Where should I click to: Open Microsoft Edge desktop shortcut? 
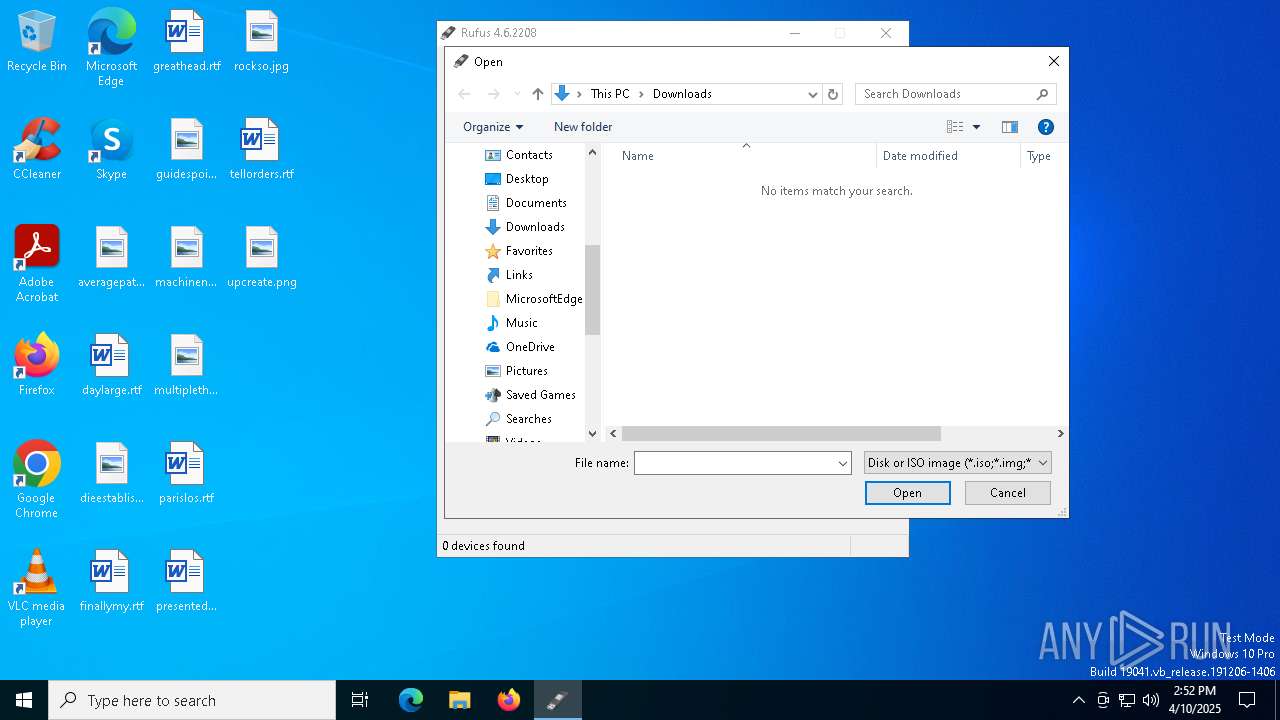[111, 47]
